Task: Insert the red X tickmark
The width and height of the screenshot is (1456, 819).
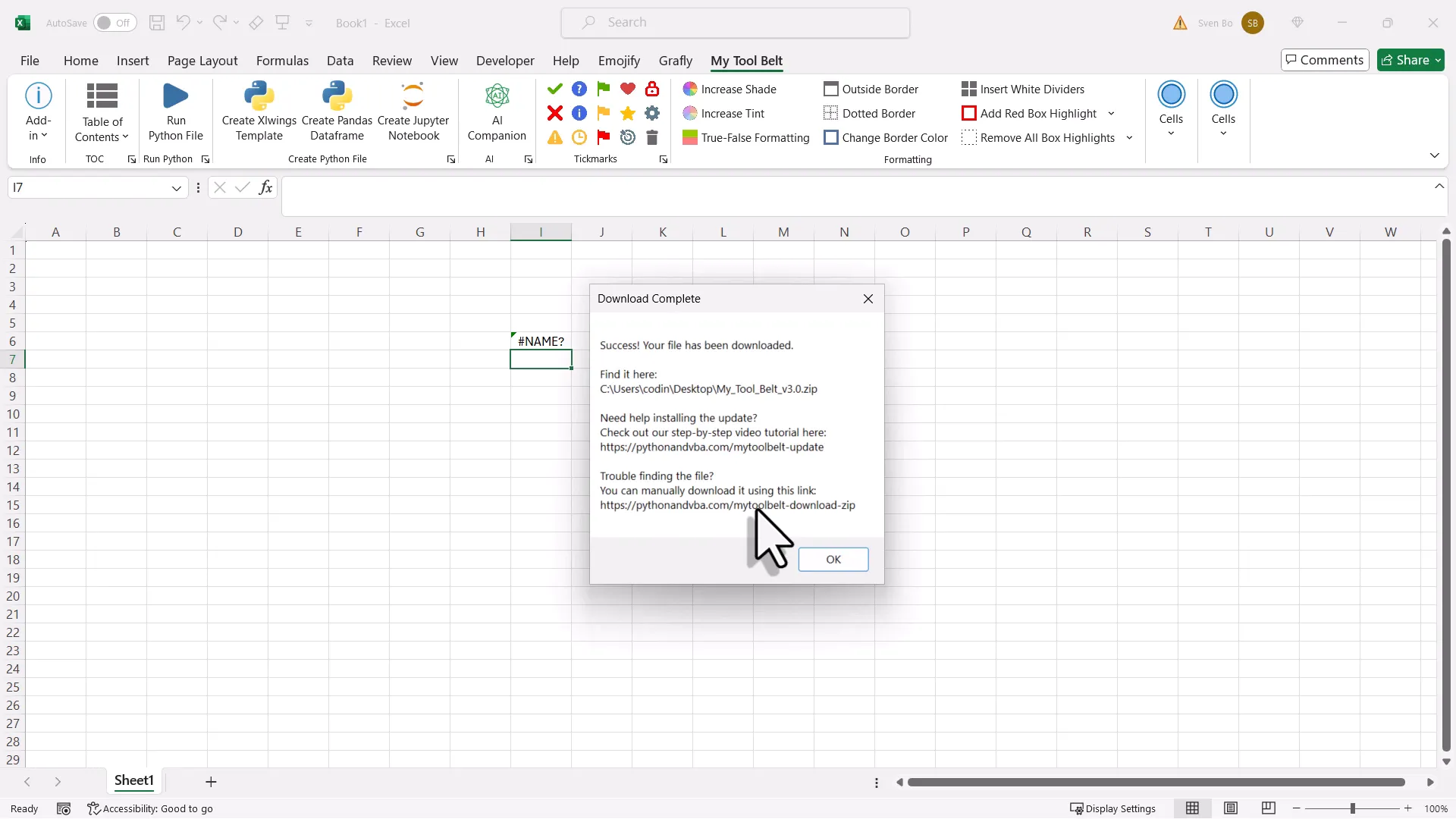Action: pos(555,114)
